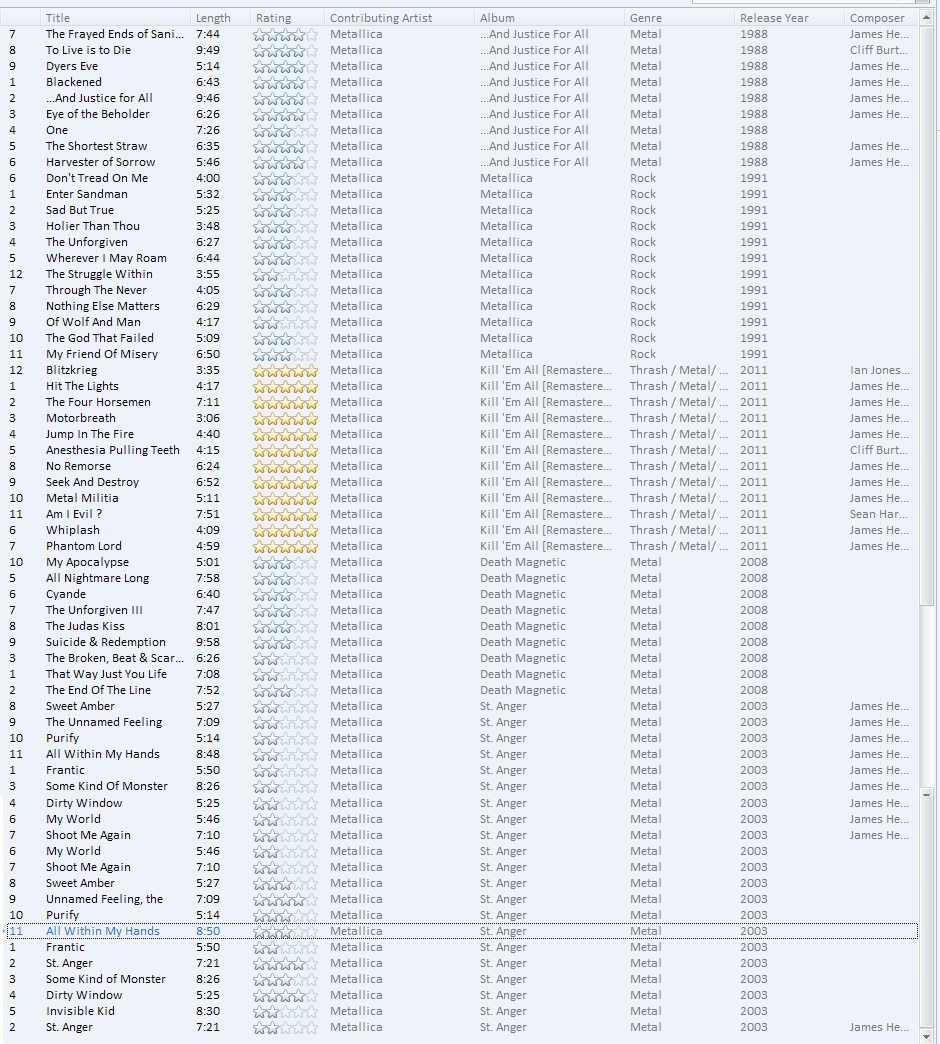940x1044 pixels.
Task: Select the song 'The End Of The Line'
Action: click(x=99, y=690)
